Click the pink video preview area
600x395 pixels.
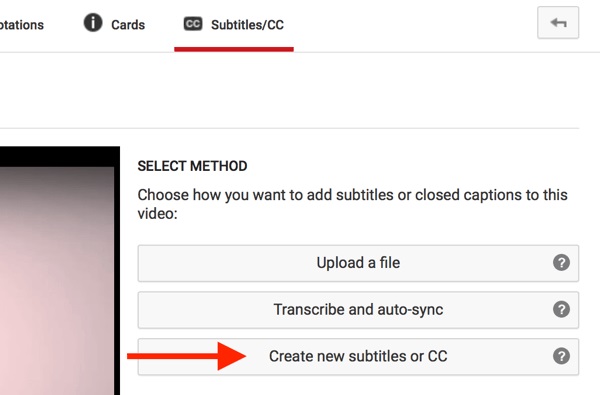pyautogui.click(x=57, y=281)
